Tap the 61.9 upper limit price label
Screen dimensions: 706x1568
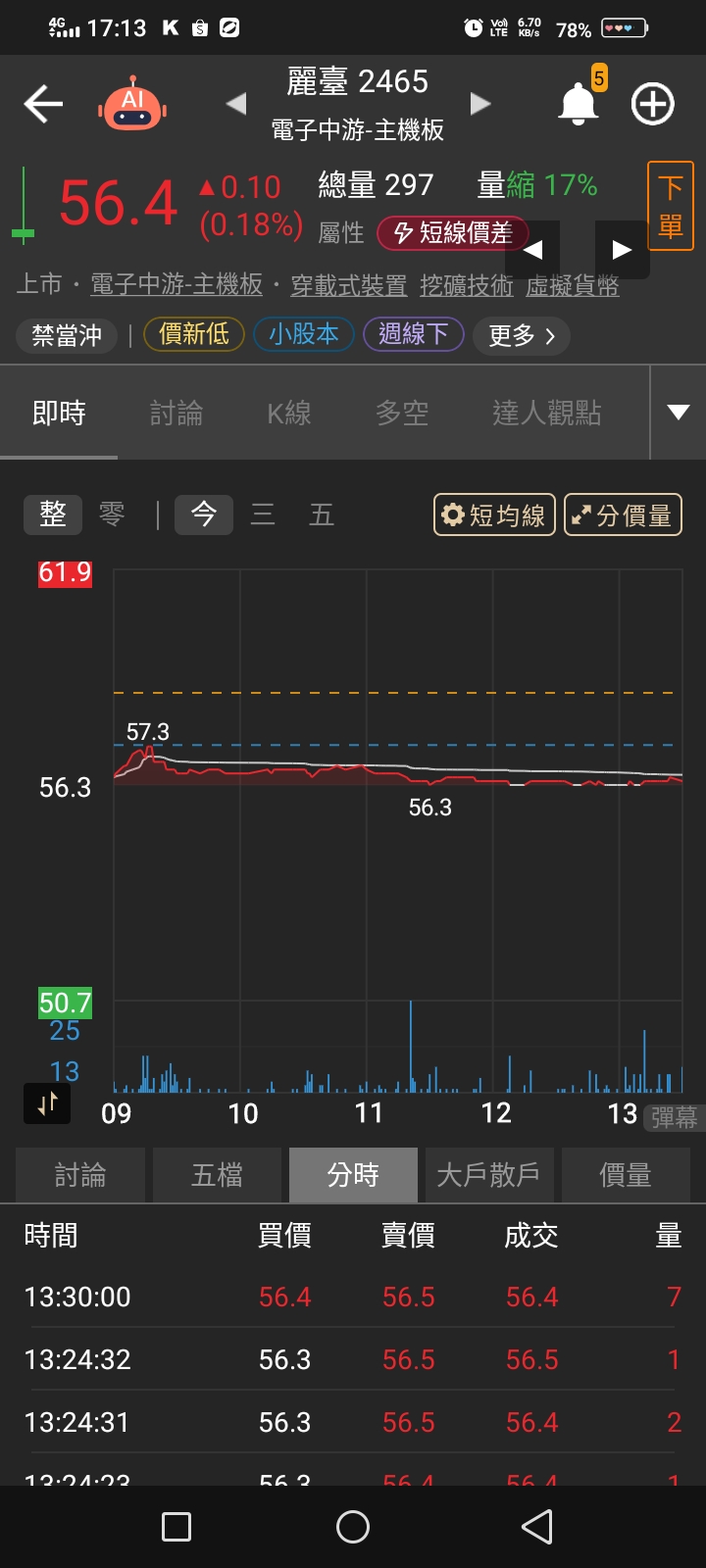[65, 572]
